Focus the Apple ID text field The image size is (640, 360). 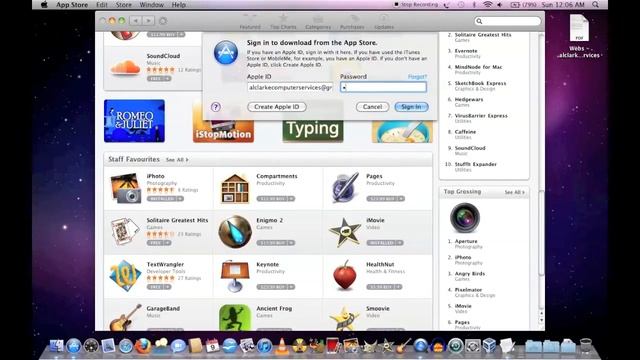290,87
